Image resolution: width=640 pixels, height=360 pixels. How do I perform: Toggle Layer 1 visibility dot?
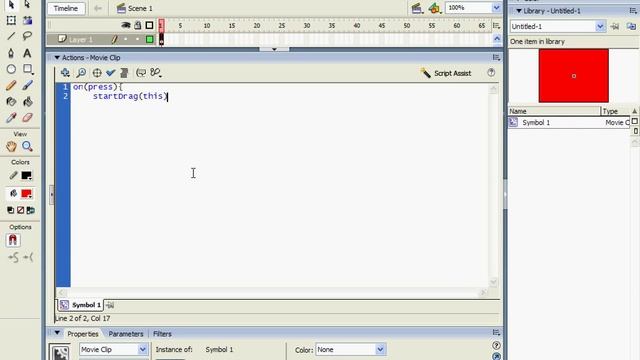coord(126,39)
